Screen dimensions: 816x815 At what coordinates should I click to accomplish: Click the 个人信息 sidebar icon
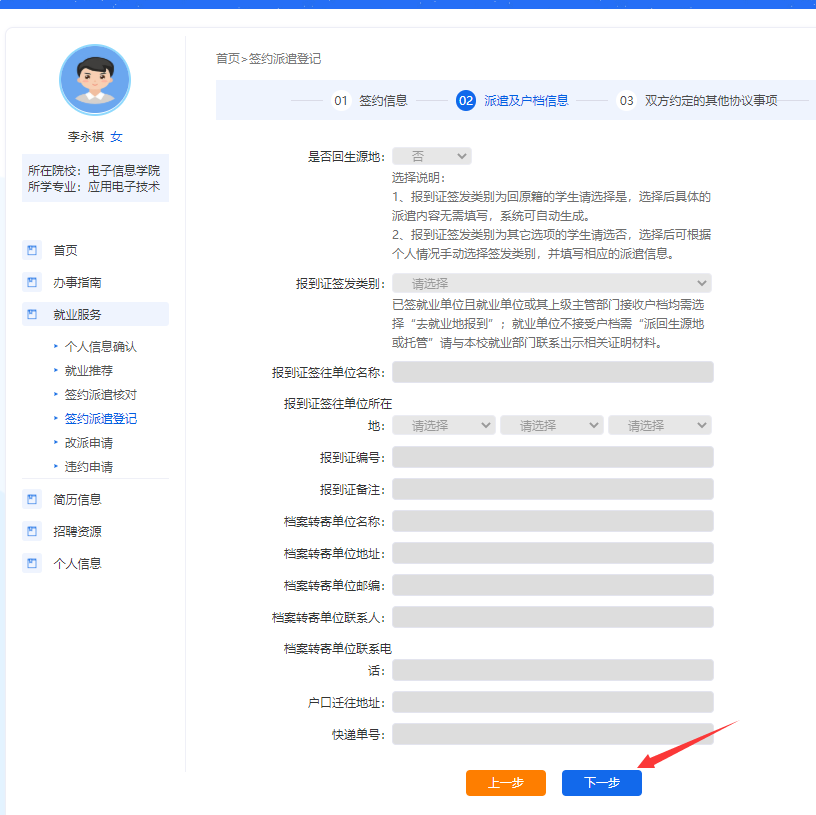32,563
